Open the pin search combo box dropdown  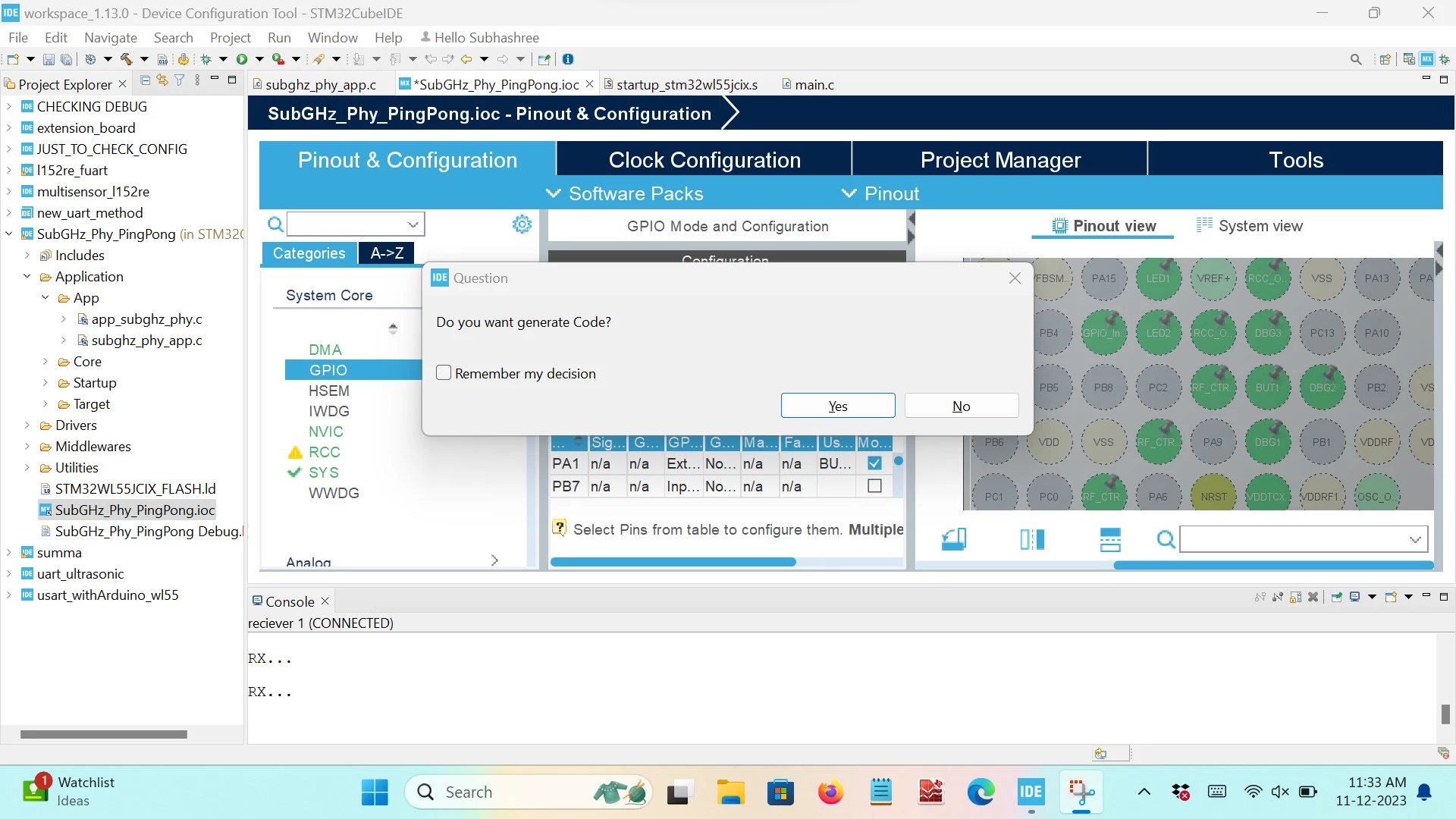point(1415,539)
